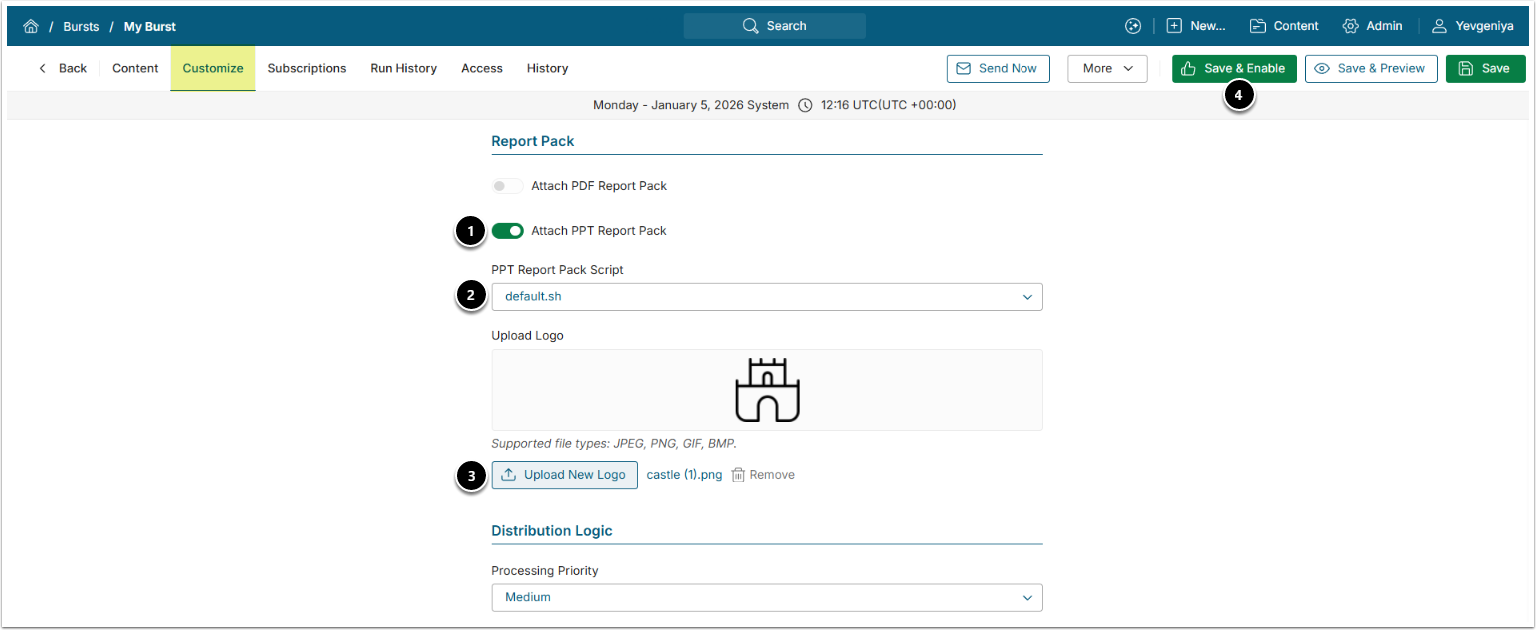1536x630 pixels.
Task: Click Save & Enable
Action: point(1234,68)
